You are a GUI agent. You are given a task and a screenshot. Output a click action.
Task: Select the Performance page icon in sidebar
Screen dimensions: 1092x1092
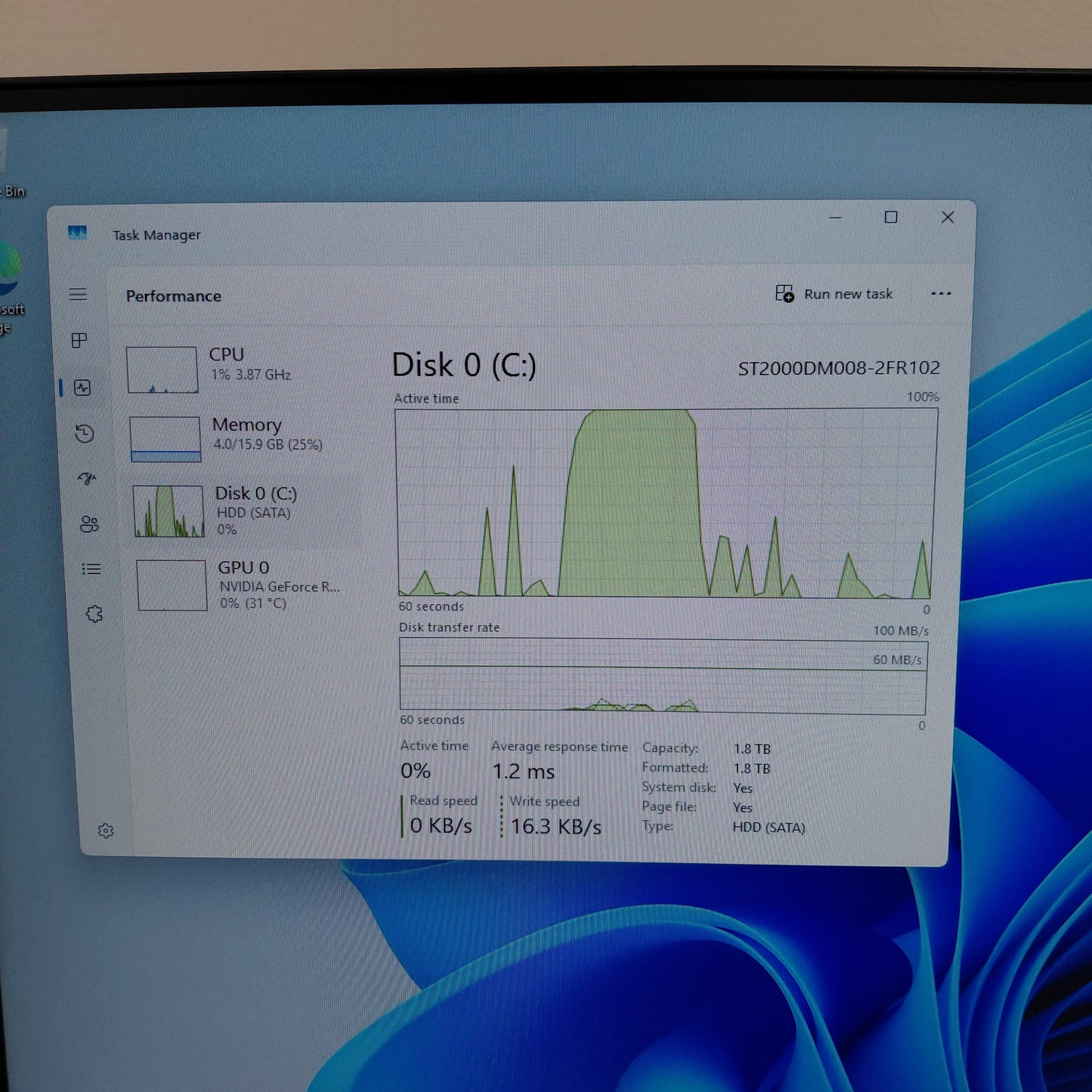point(82,388)
